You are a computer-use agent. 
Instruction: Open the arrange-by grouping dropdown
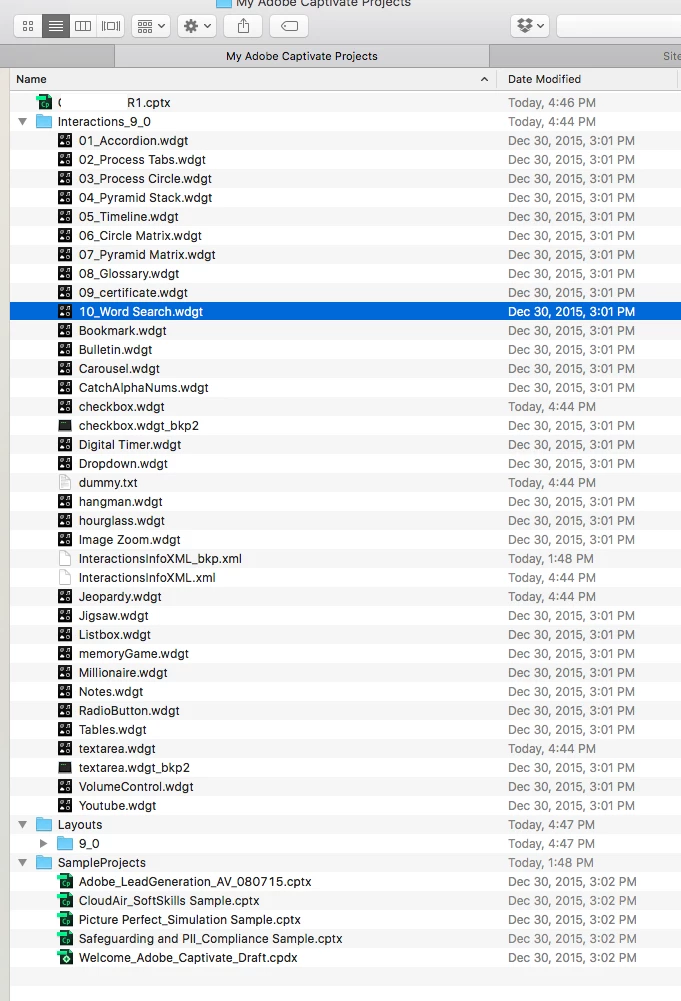[151, 26]
